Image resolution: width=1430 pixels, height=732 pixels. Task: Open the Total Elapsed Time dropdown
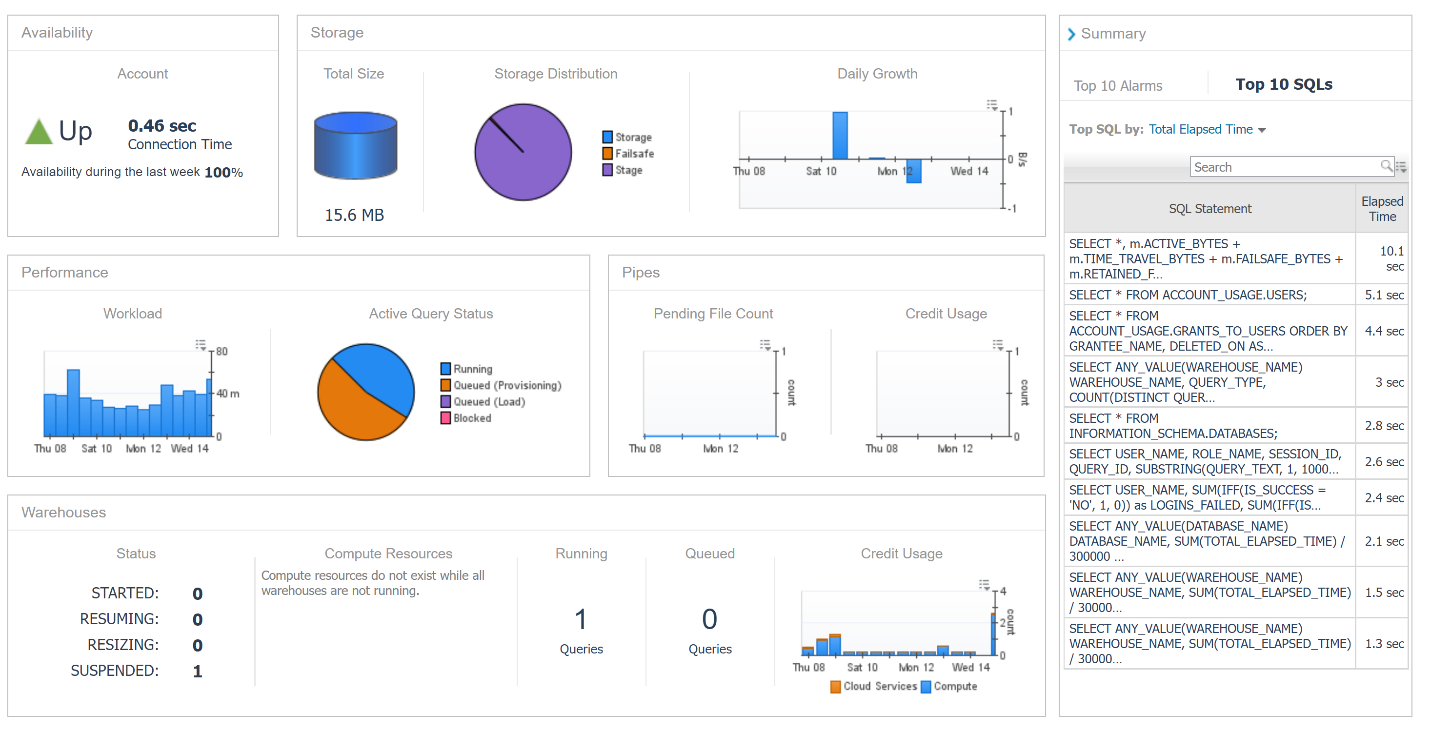1208,129
